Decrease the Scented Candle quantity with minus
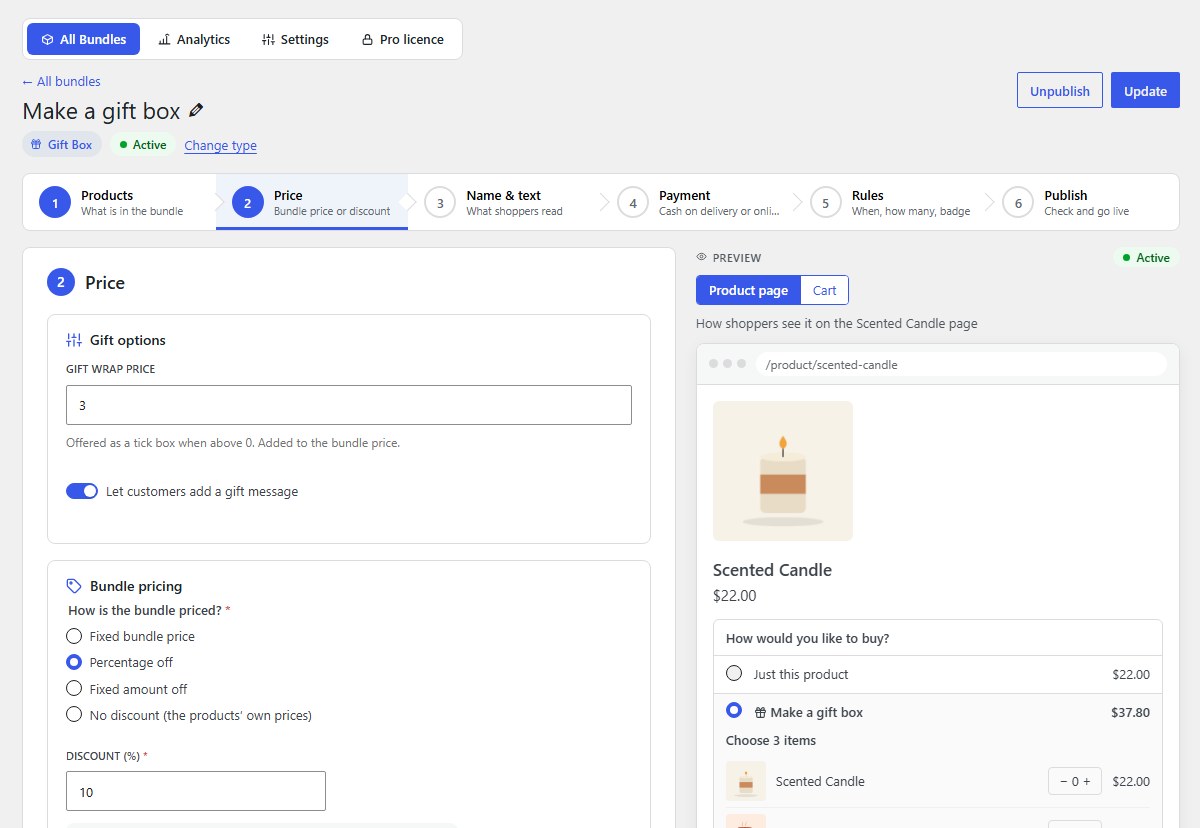This screenshot has height=828, width=1200. [1062, 782]
